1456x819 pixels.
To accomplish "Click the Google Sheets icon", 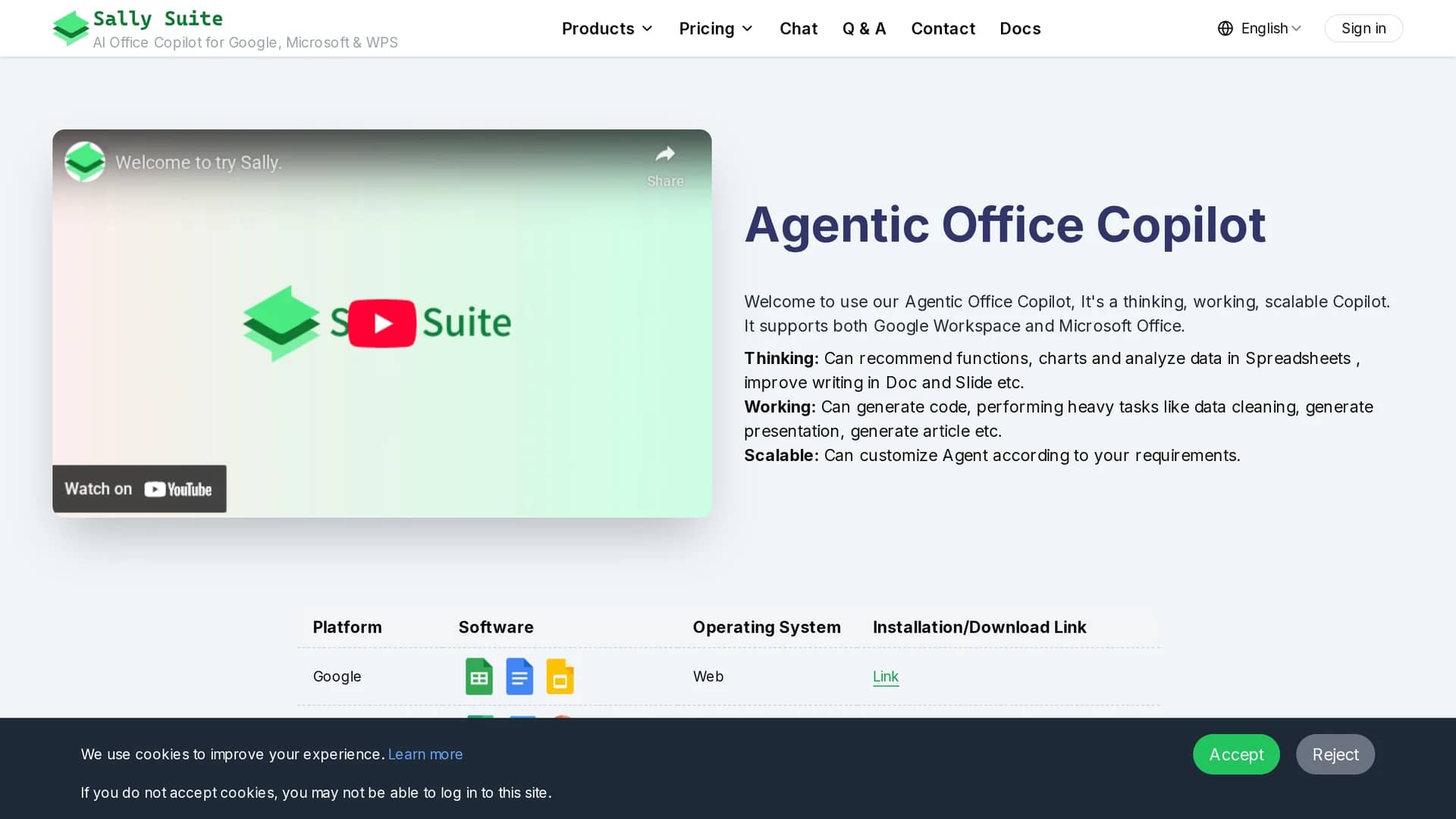I will pos(479,676).
